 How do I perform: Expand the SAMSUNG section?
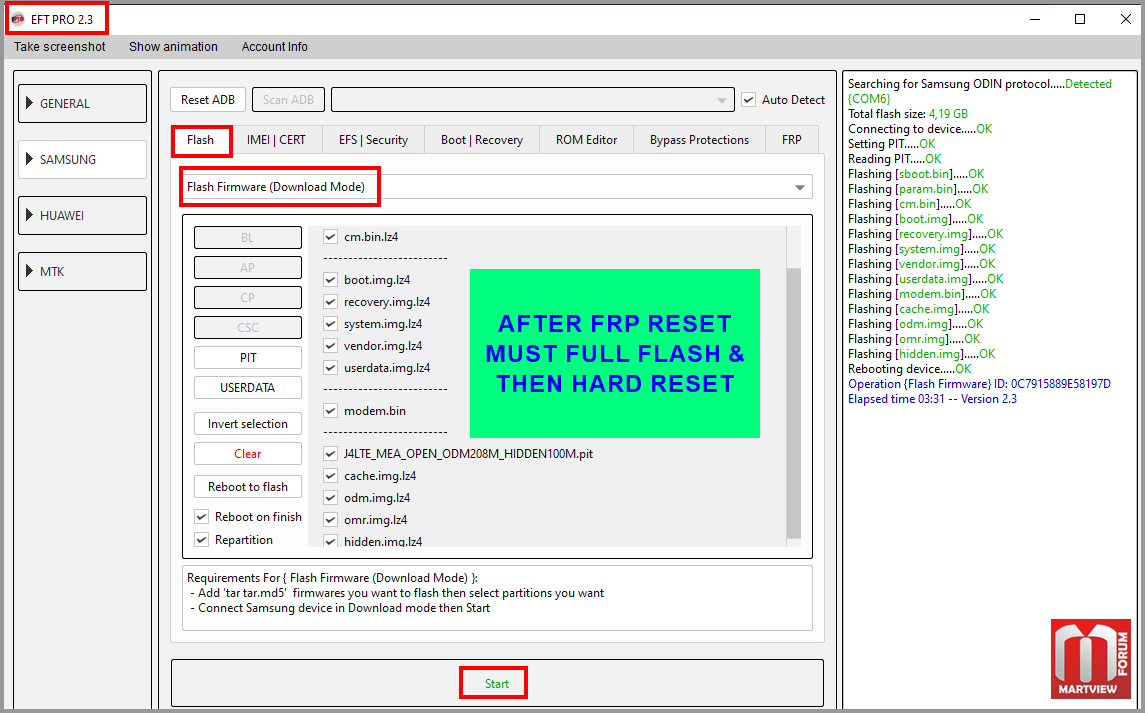(83, 159)
